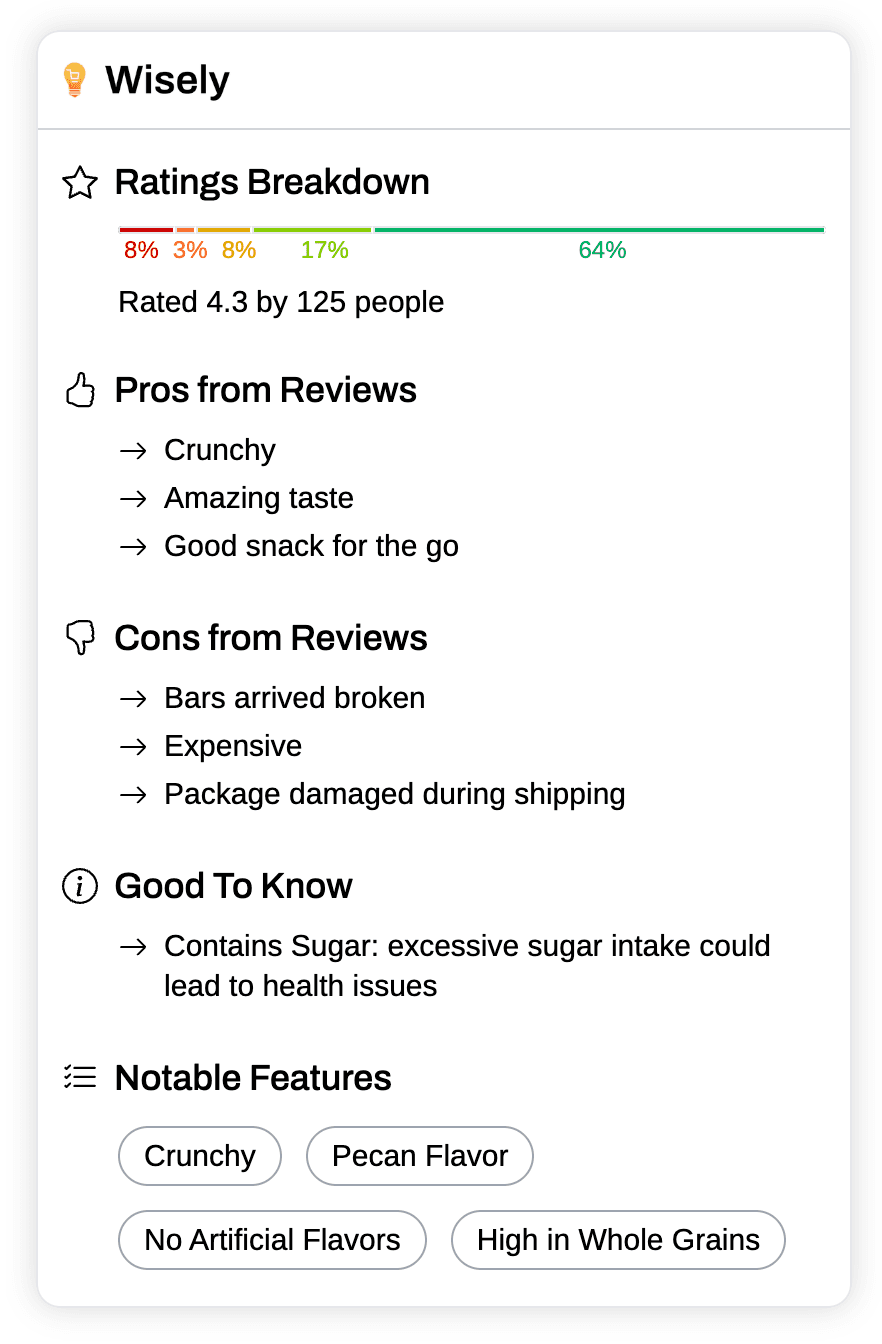
Task: Click the info icon beside Good To Know
Action: tap(80, 886)
